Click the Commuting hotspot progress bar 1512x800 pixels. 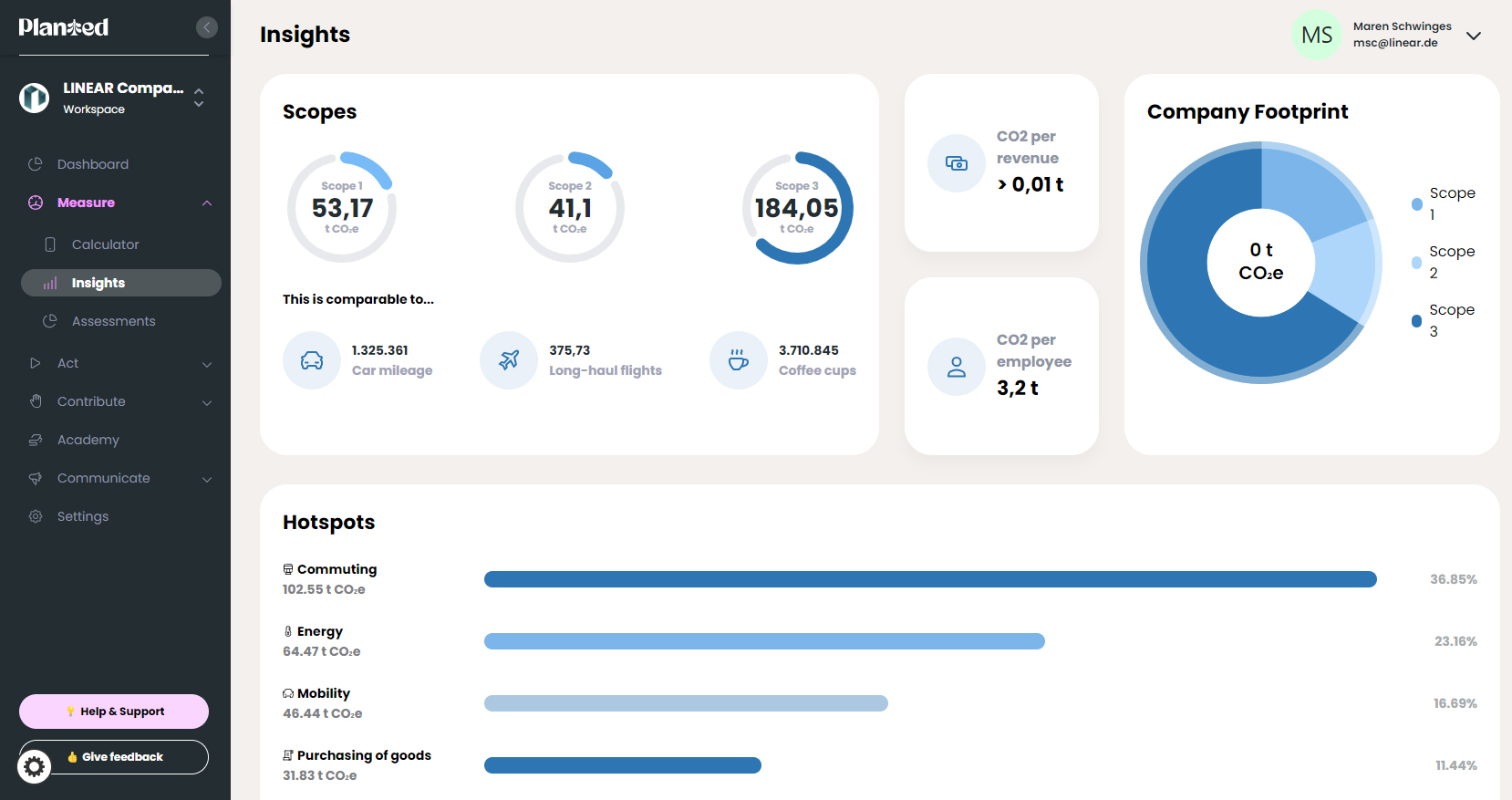[x=929, y=579]
